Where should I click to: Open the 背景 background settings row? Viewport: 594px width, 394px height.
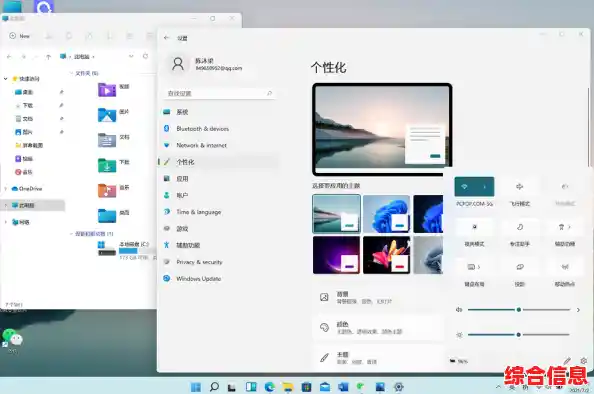377,298
